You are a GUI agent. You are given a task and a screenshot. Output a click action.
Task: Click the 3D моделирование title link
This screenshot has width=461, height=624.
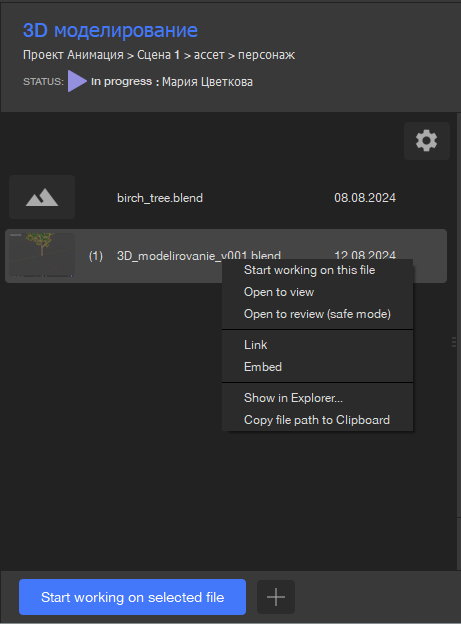pyautogui.click(x=110, y=30)
